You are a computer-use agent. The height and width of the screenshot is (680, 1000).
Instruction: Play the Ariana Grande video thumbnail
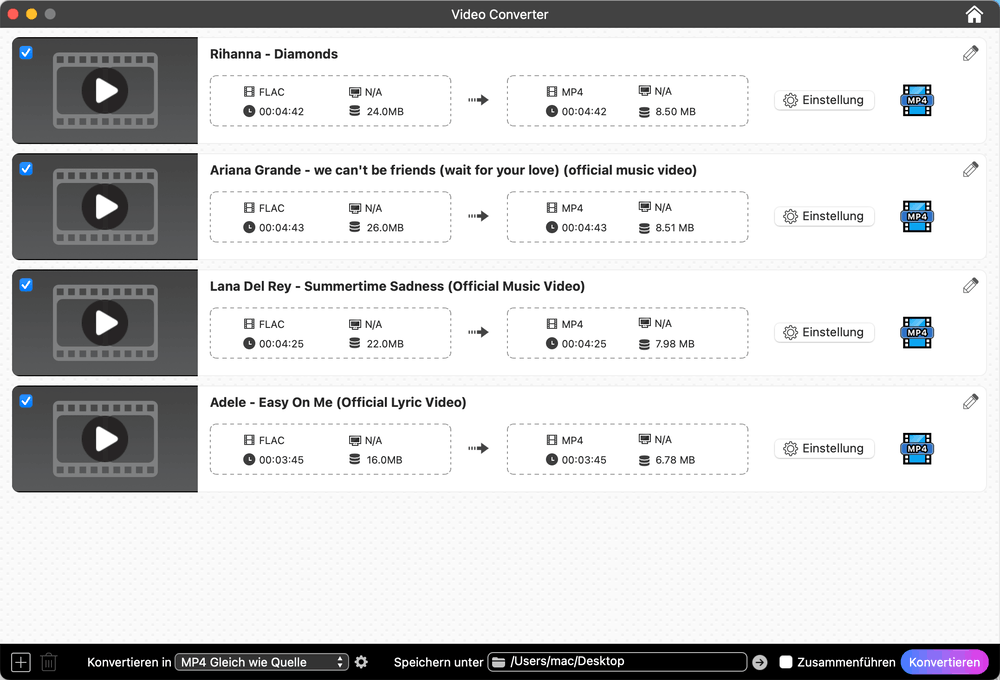(x=105, y=207)
